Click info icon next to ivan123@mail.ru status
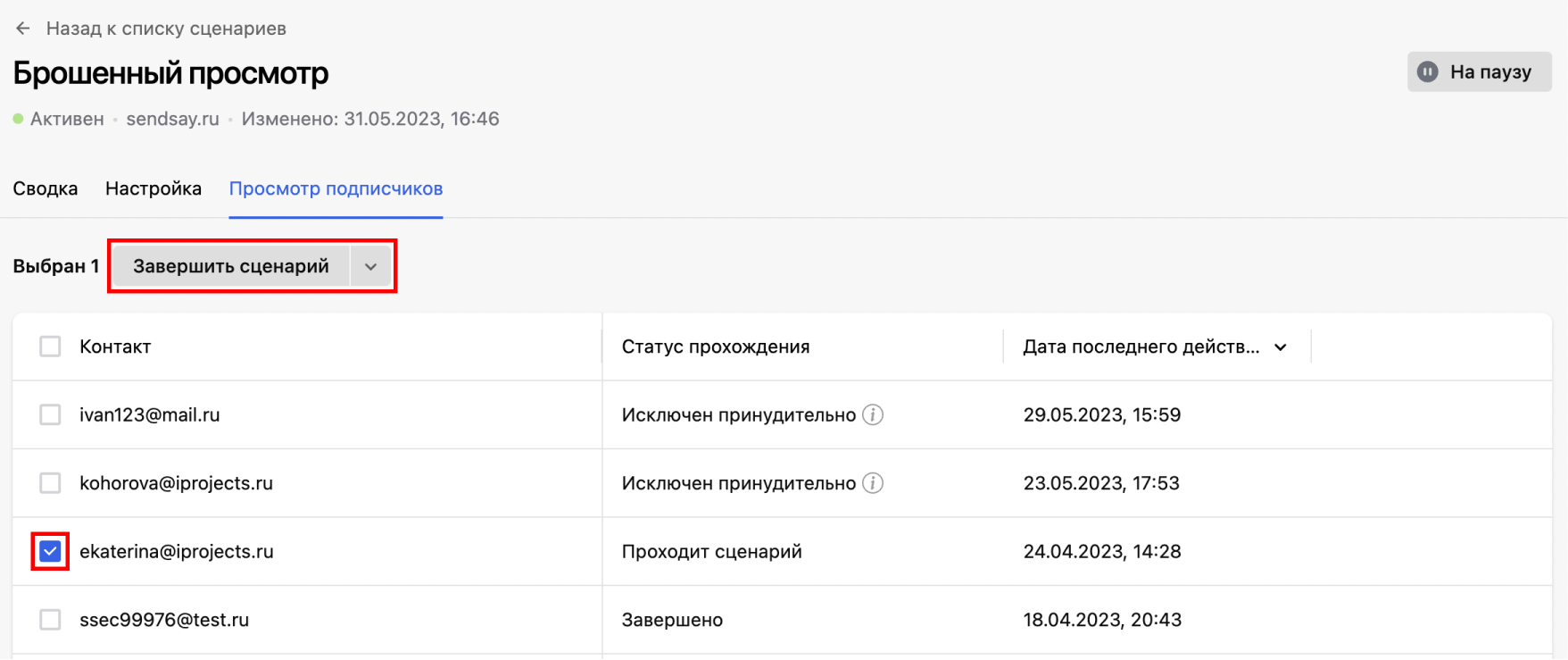Image resolution: width=1568 pixels, height=660 pixels. coord(873,415)
